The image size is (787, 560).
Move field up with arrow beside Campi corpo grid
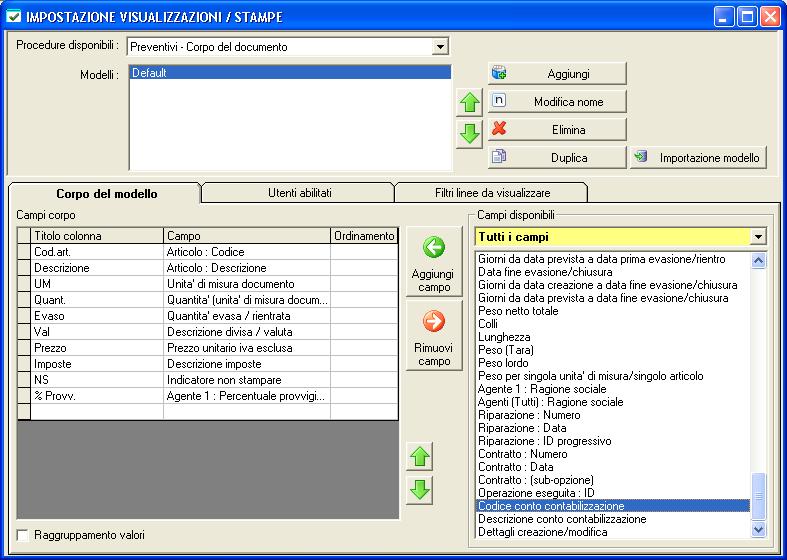(420, 457)
